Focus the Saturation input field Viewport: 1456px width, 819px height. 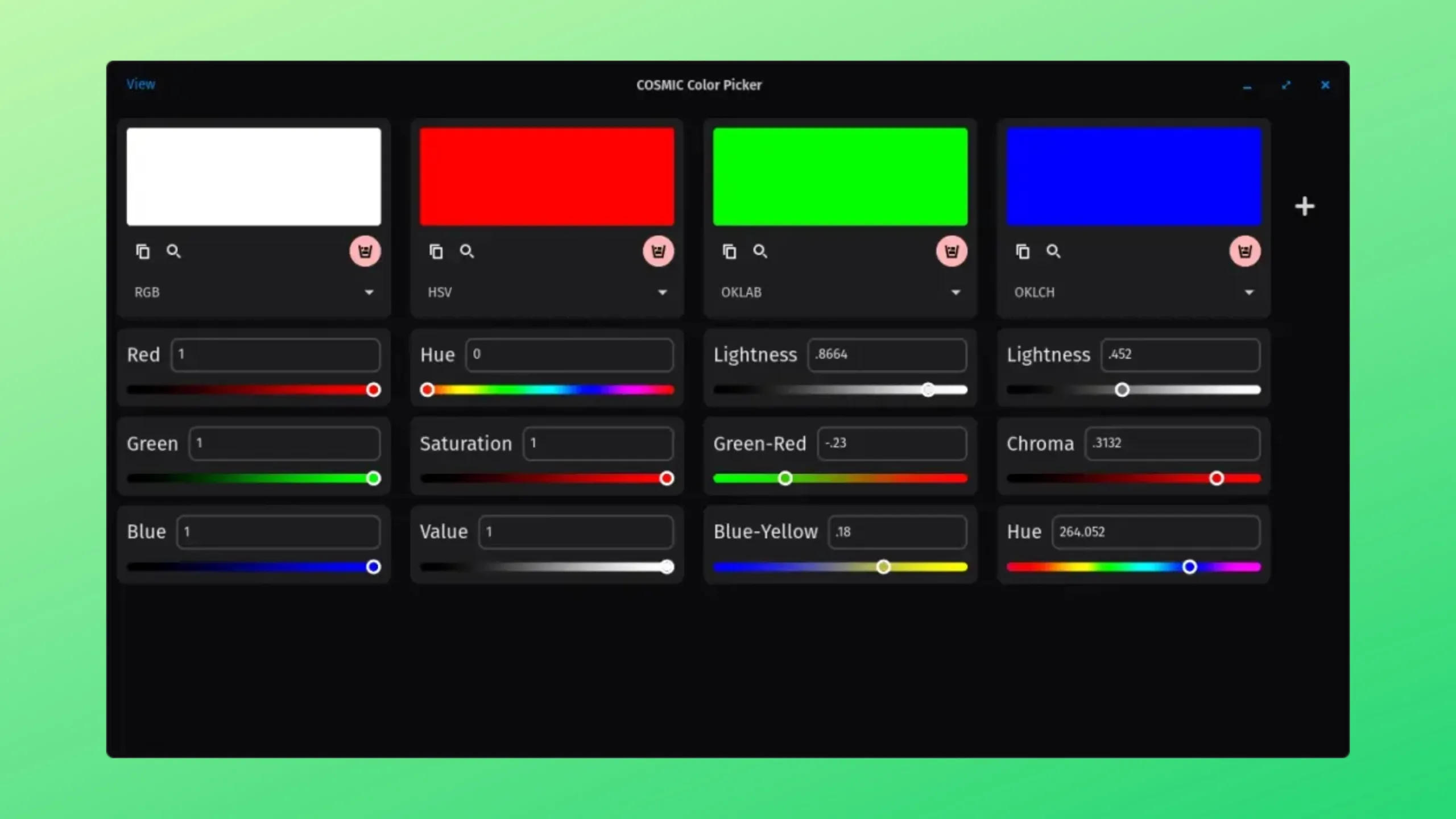click(598, 443)
